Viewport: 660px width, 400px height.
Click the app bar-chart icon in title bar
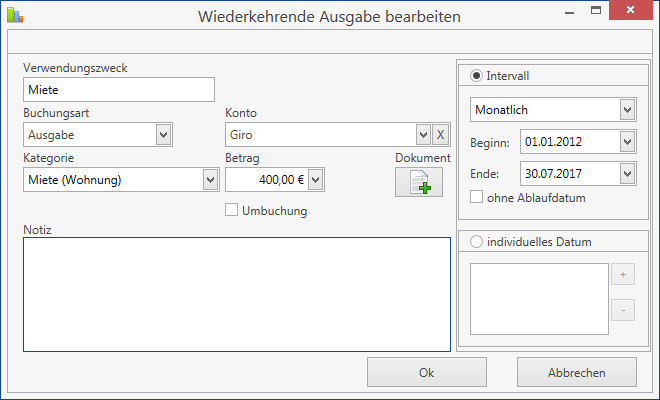(15, 15)
